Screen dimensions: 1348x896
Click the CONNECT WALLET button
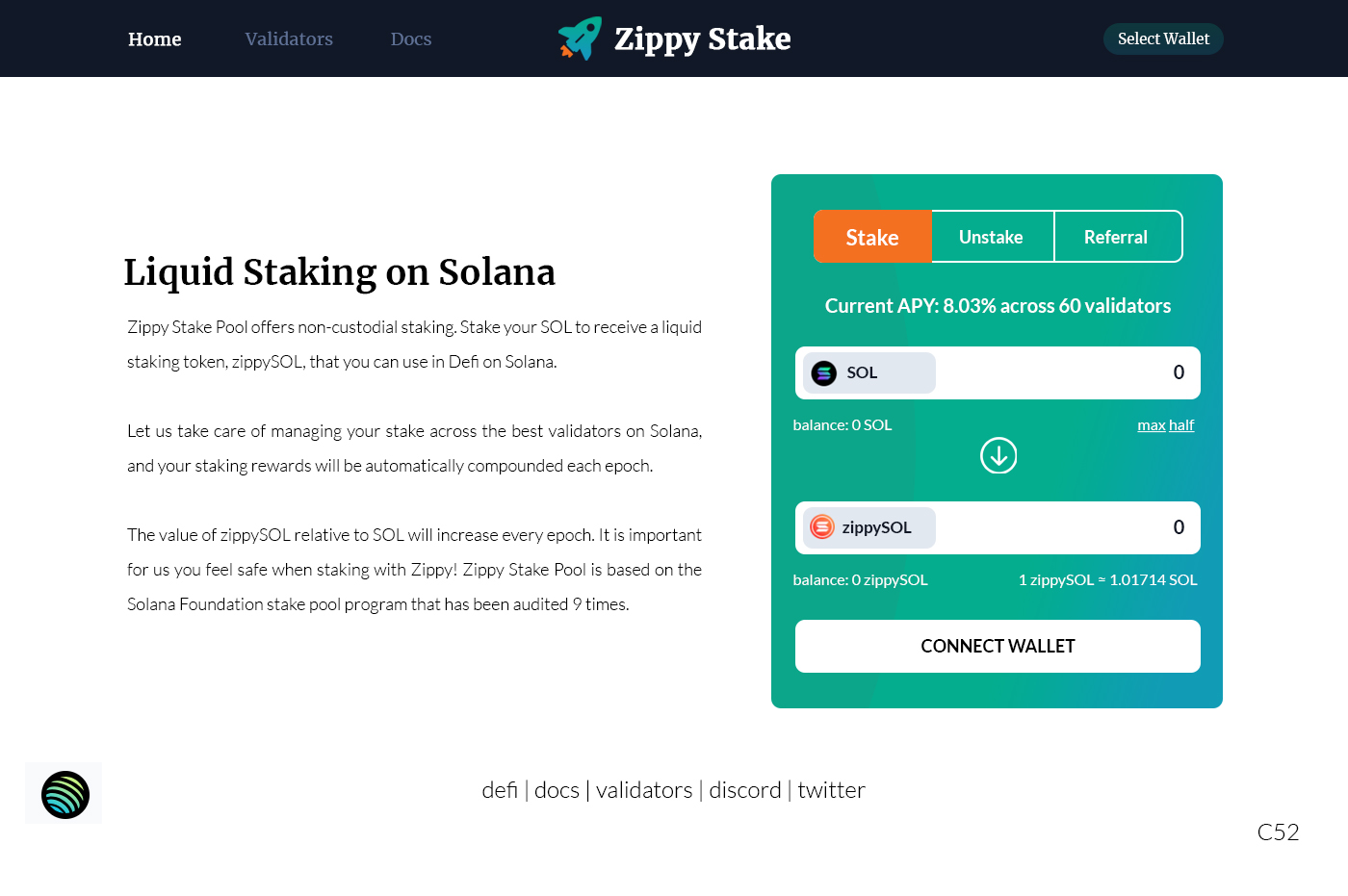[998, 646]
